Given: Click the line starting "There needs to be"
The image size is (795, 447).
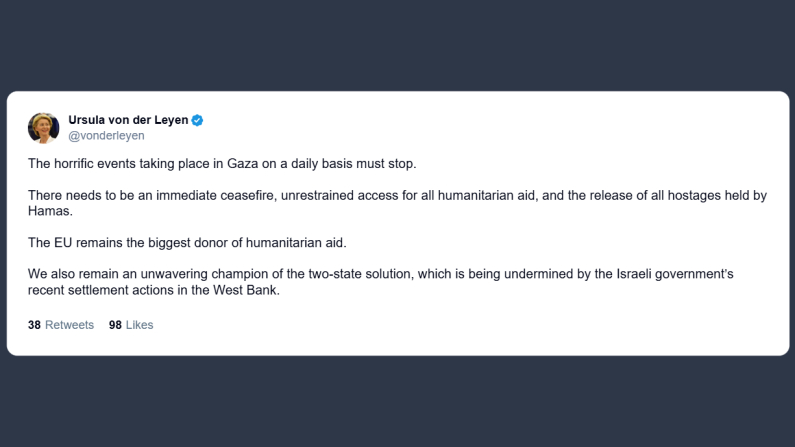Looking at the screenshot, I should coord(396,196).
